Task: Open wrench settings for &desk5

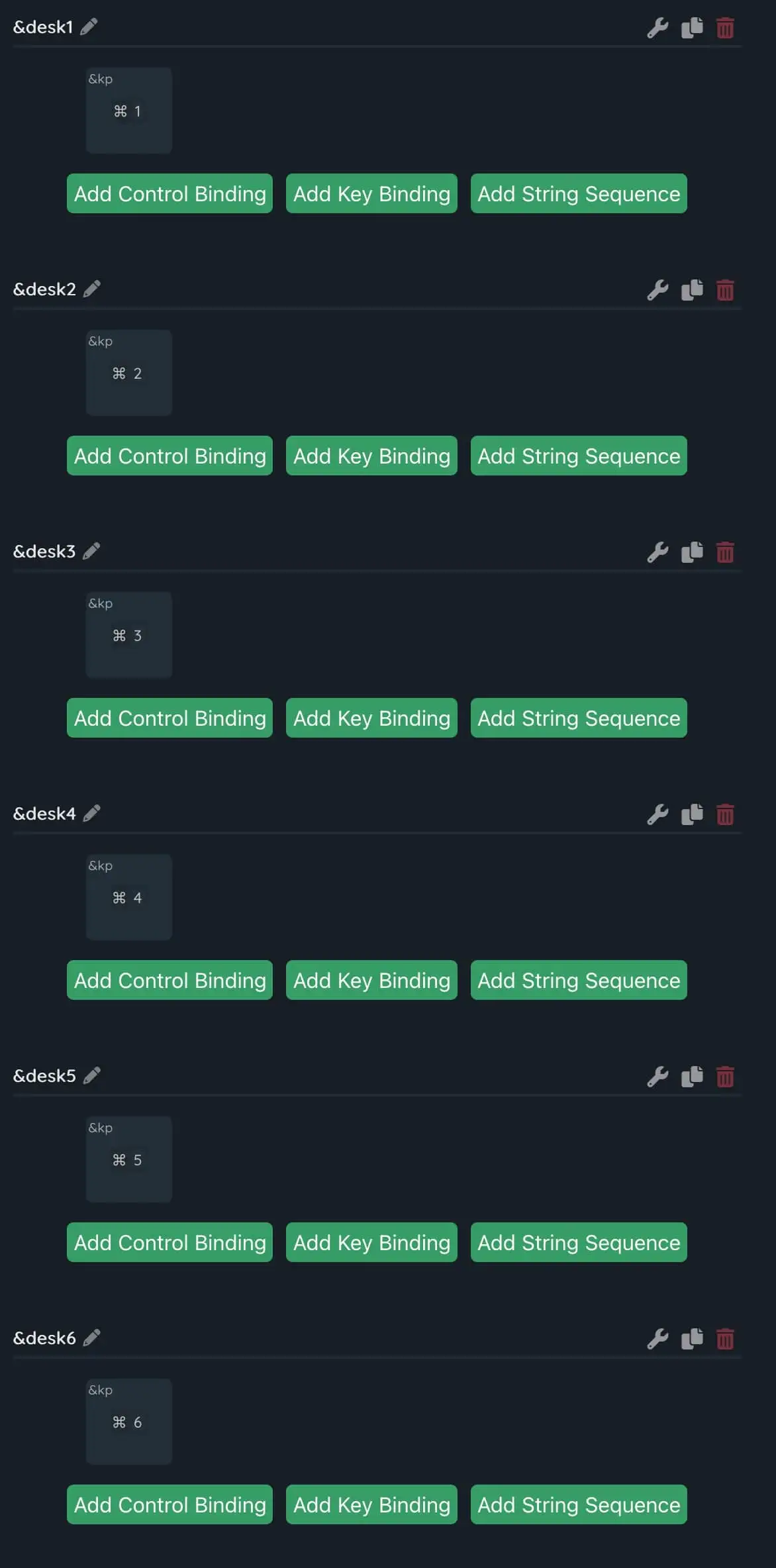Action: [x=657, y=1077]
